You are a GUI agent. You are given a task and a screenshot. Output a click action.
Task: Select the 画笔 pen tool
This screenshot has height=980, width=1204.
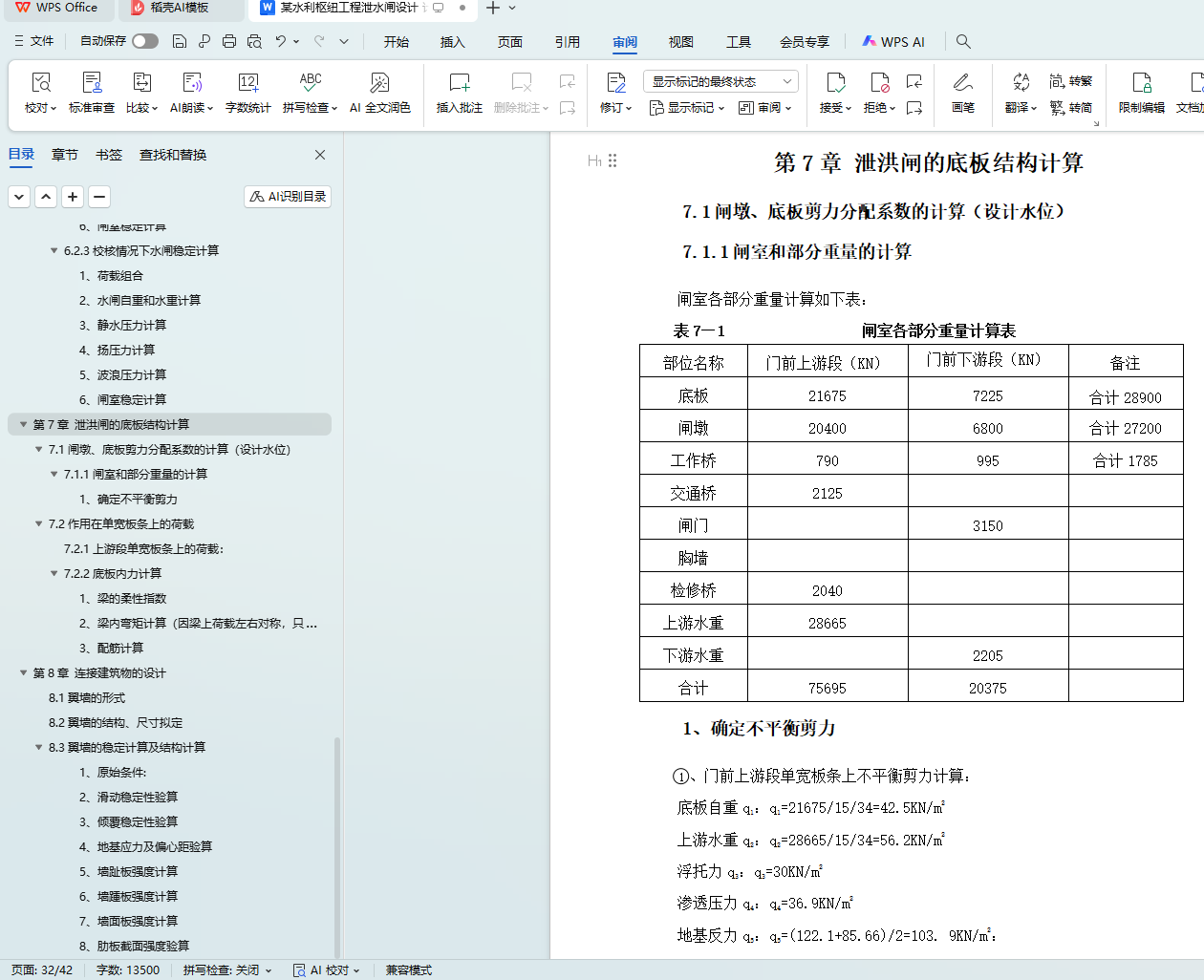pyautogui.click(x=962, y=84)
